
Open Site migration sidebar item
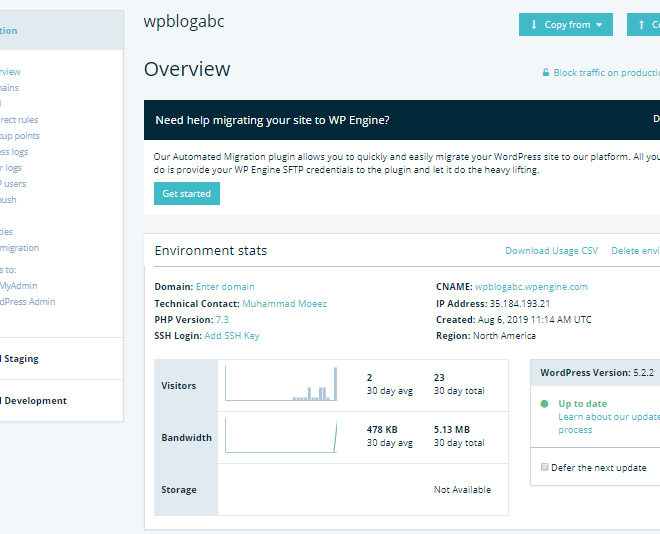(19, 248)
